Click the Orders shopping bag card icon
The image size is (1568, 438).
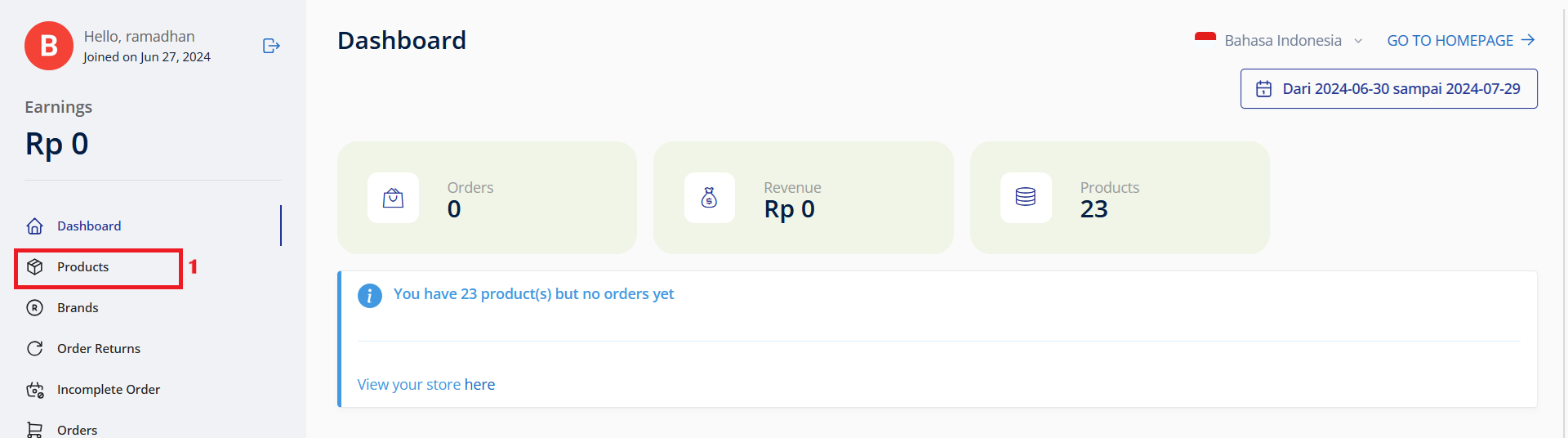[x=393, y=198]
